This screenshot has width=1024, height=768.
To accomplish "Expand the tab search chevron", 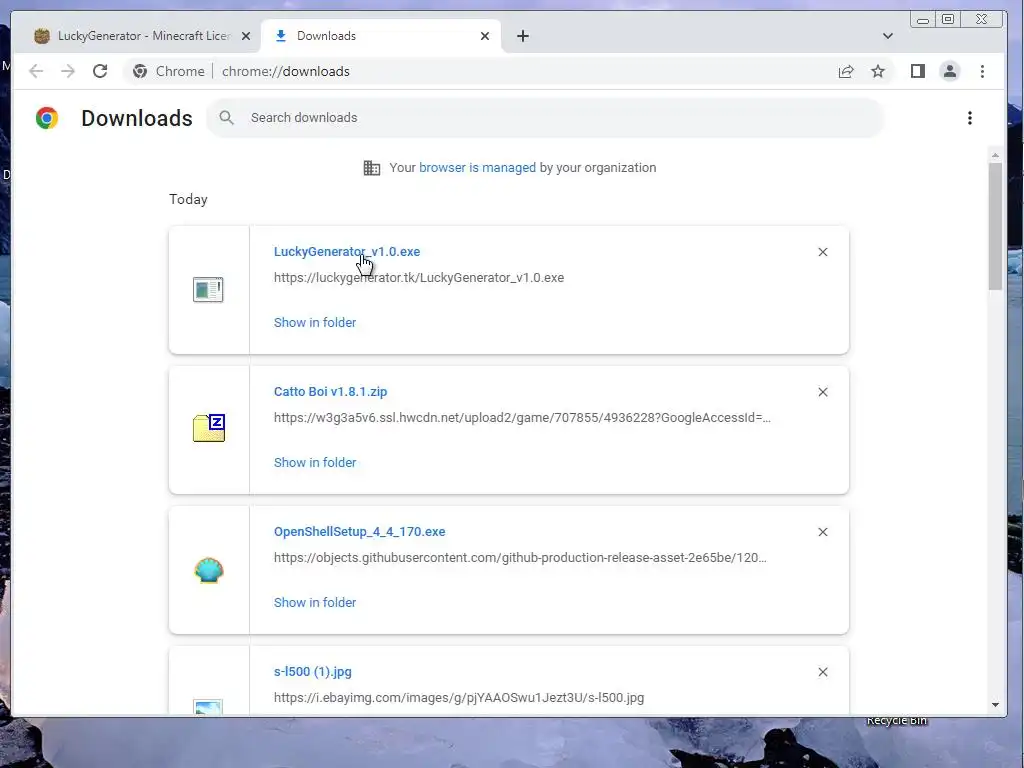I will coord(888,36).
